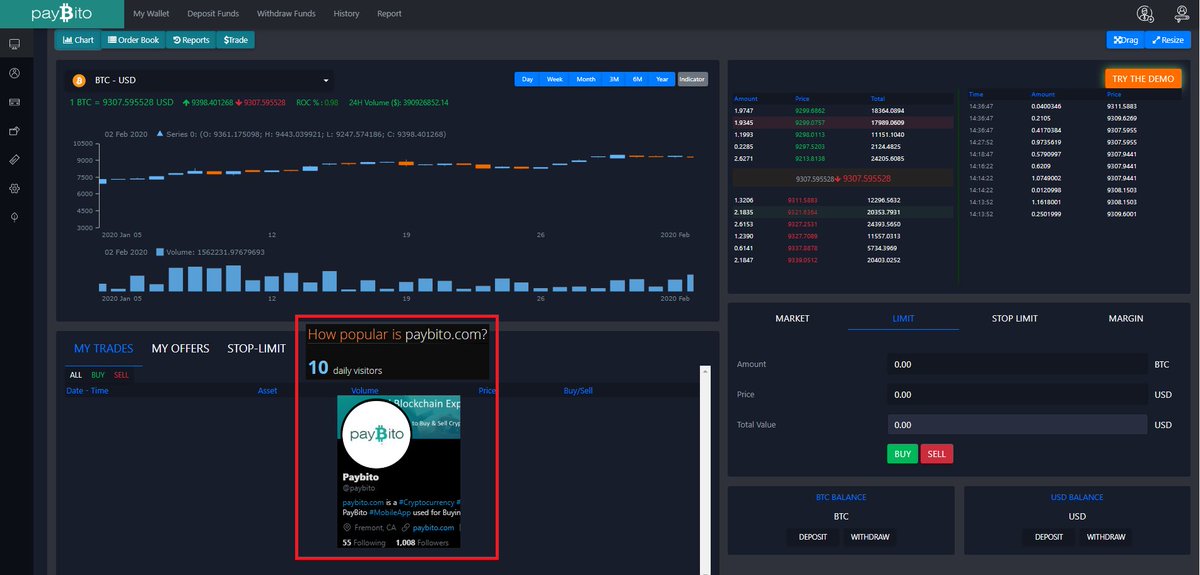Click DEPOSIT under BTC BALANCE

[x=813, y=537]
